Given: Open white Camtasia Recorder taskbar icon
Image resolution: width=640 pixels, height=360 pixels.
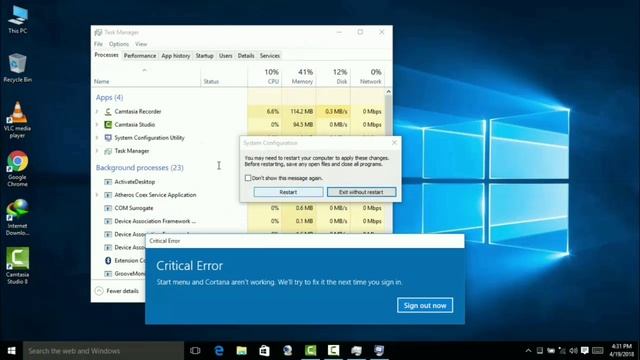Looking at the screenshot, I should (333, 351).
